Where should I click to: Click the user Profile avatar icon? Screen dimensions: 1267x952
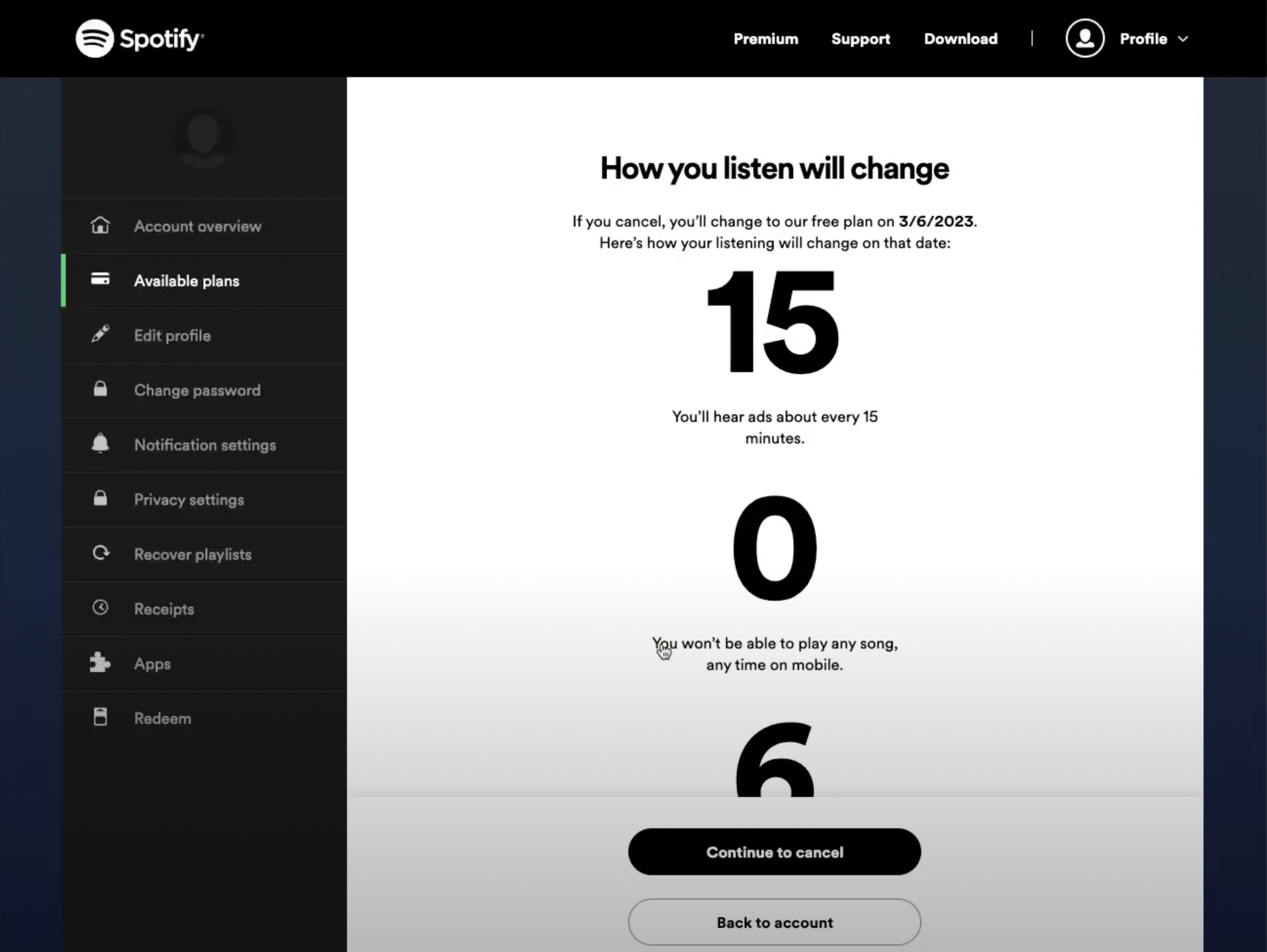tap(1084, 38)
